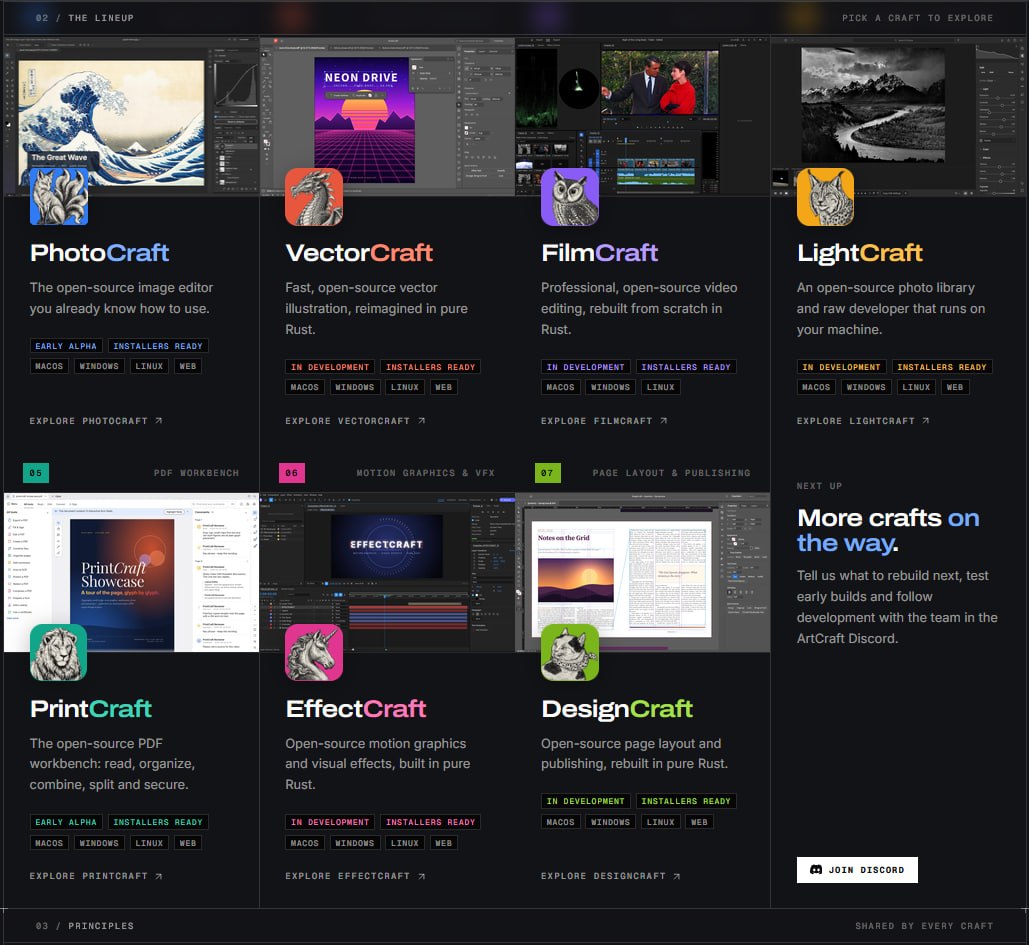The height and width of the screenshot is (945, 1029).
Task: Click the Motion Graphics & VFX label
Action: tap(425, 472)
